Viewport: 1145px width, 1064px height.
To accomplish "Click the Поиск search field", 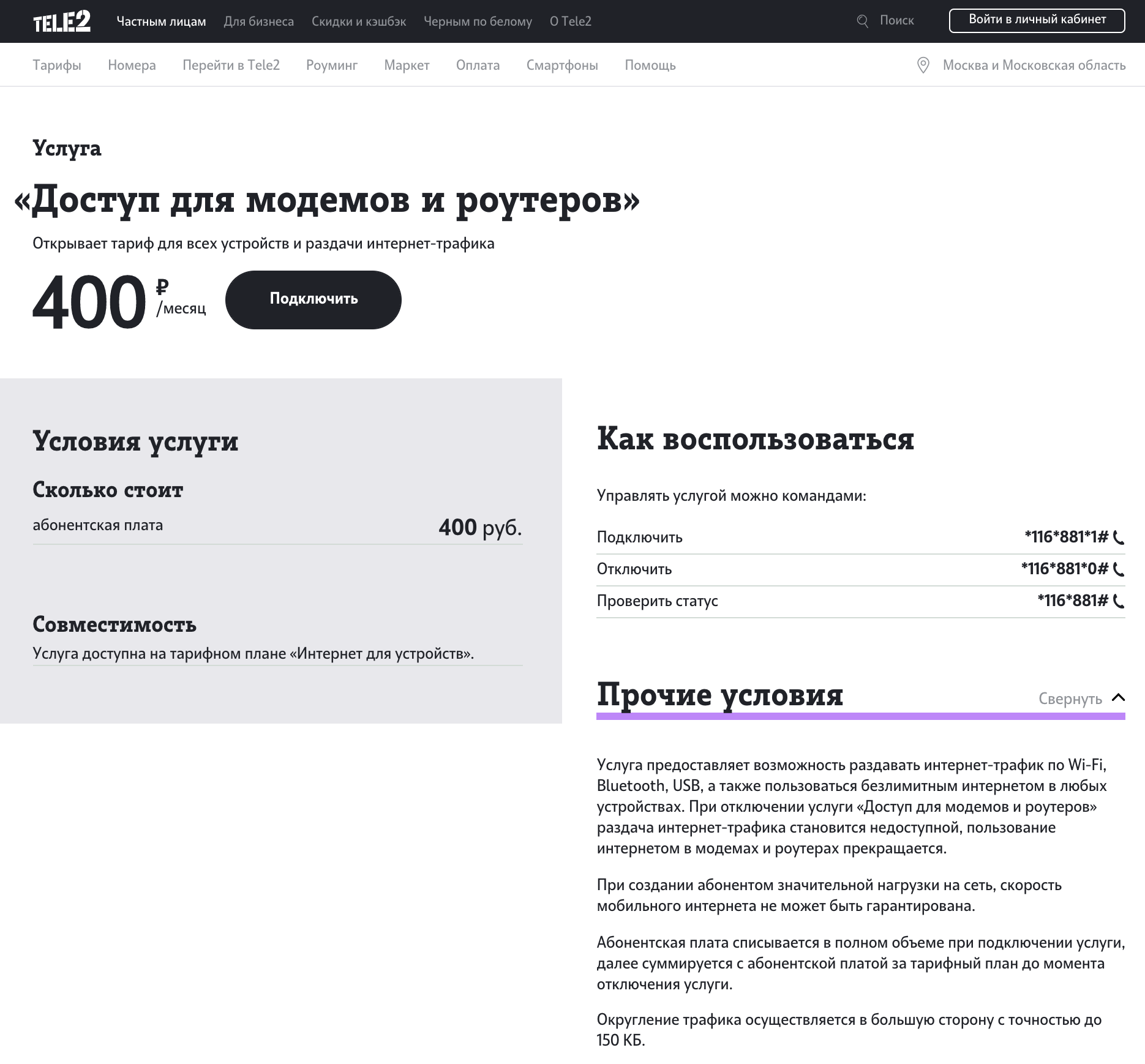I will click(x=896, y=20).
